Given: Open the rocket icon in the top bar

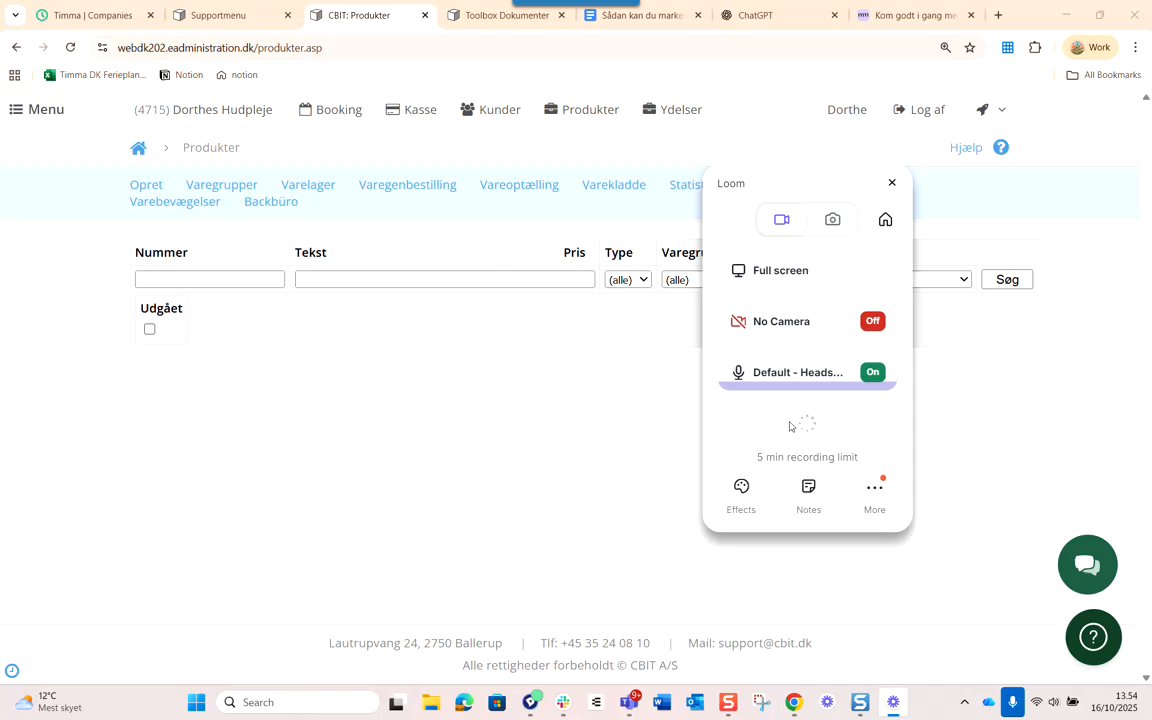Looking at the screenshot, I should pos(982,109).
